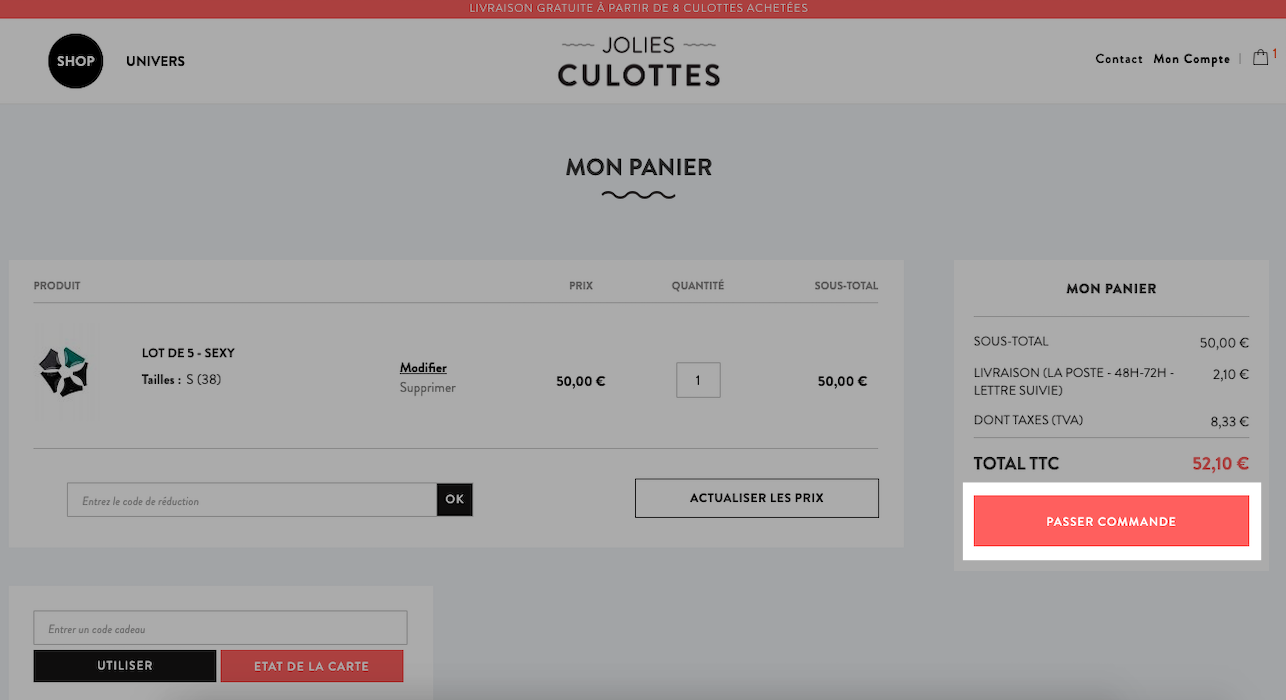This screenshot has width=1286, height=700.
Task: Apply the discount code with OK
Action: click(x=455, y=500)
